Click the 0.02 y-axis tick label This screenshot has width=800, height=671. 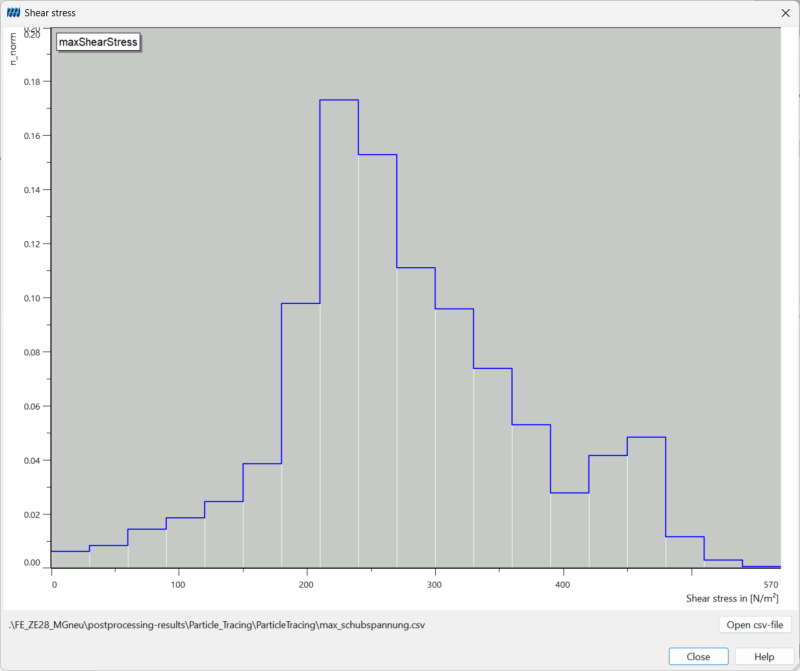[x=32, y=514]
